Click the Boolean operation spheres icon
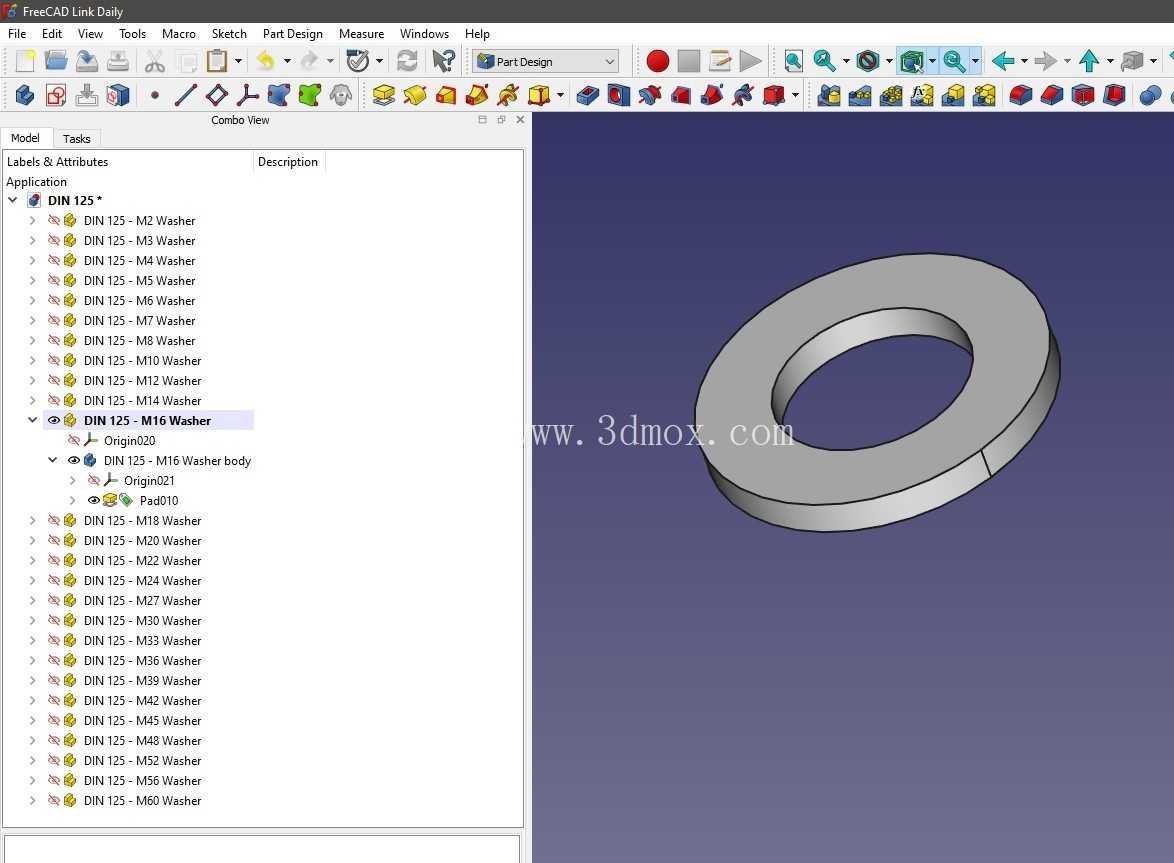 point(1150,96)
